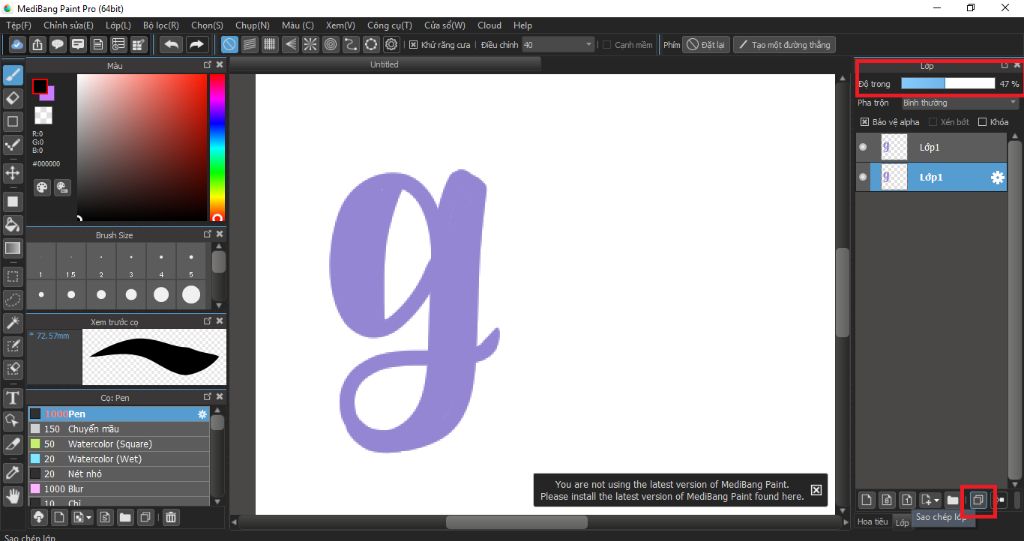
Task: Click the Đặt lại button
Action: click(706, 45)
